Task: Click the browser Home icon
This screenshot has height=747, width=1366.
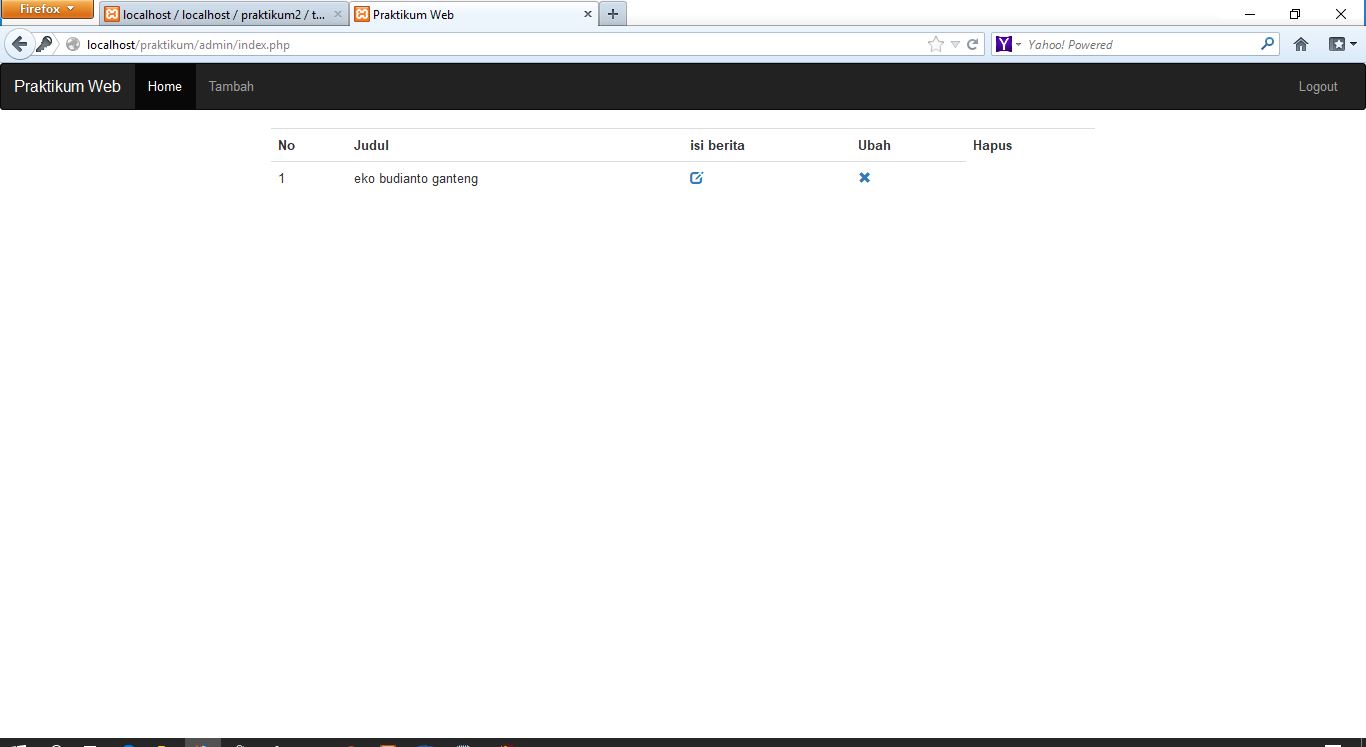Action: (x=1300, y=44)
